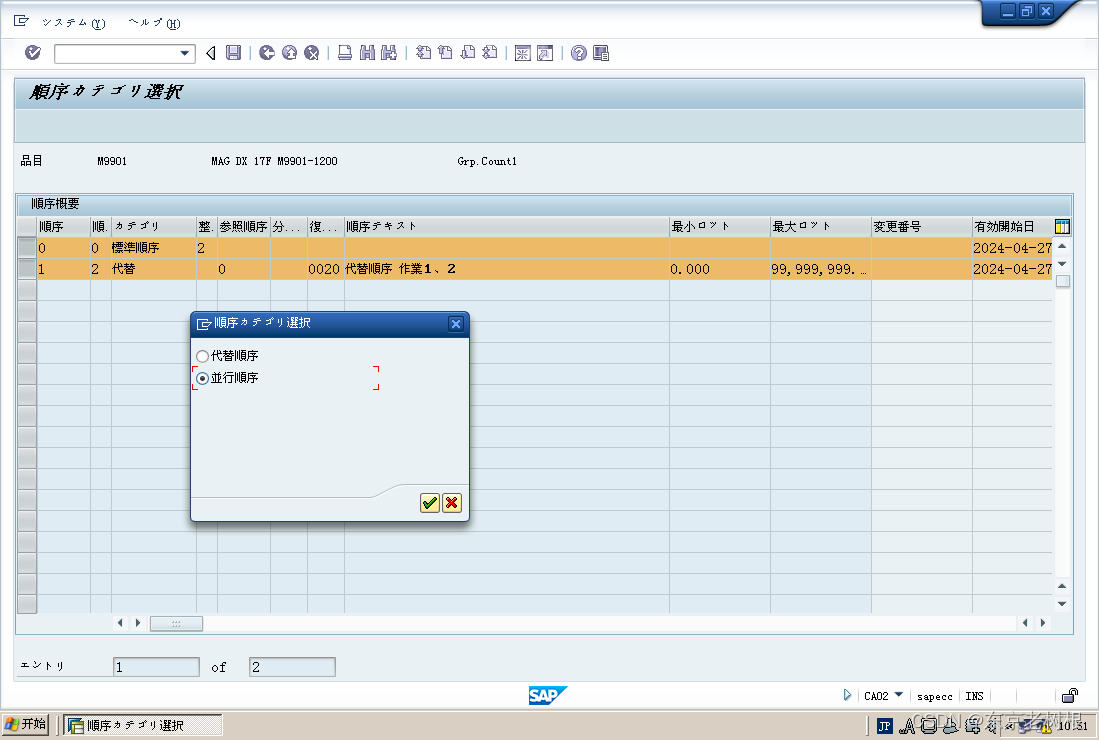
Task: Open the Find (binoculars) icon
Action: click(365, 52)
